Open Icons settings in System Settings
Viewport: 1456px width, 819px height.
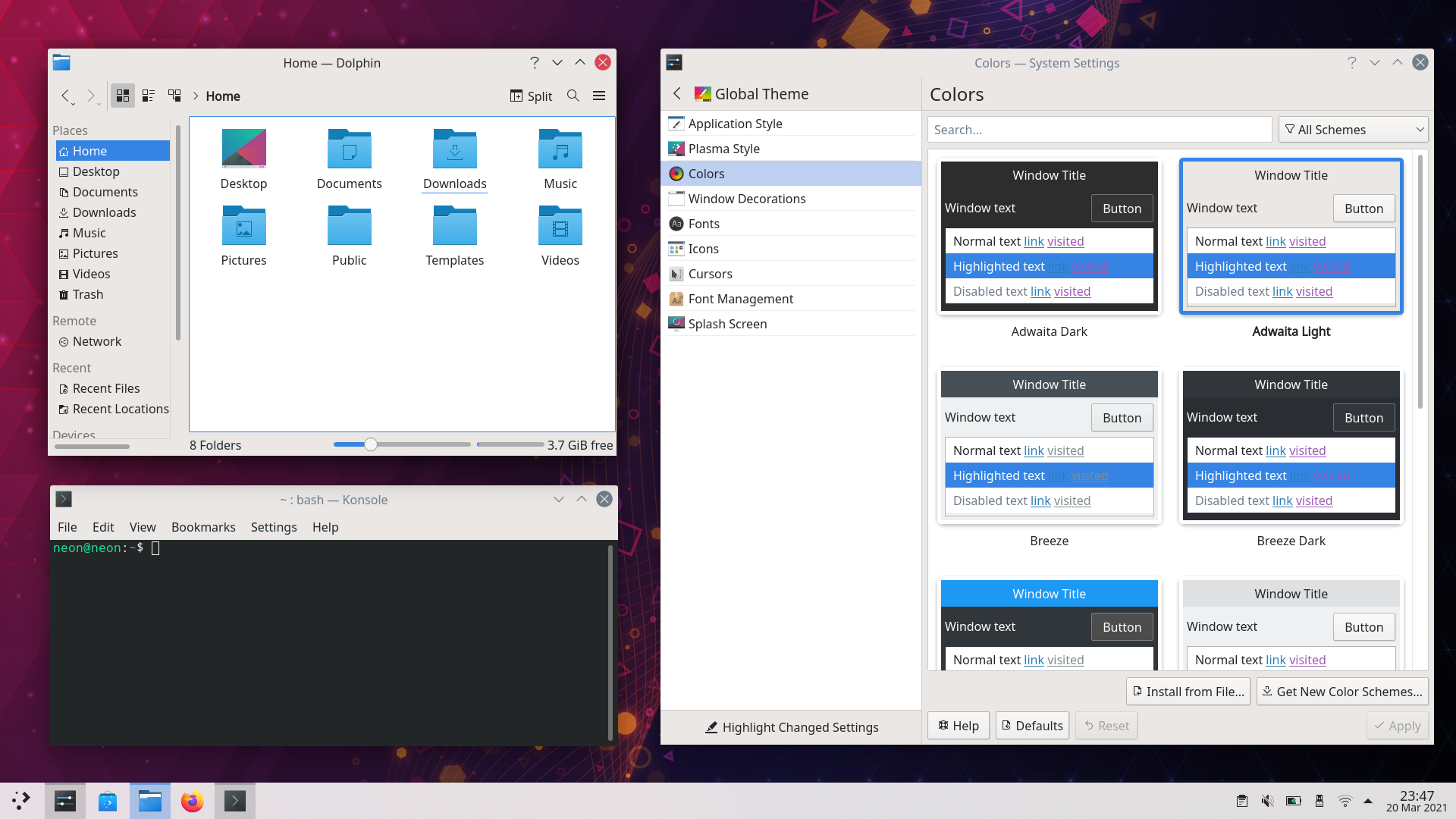click(791, 249)
